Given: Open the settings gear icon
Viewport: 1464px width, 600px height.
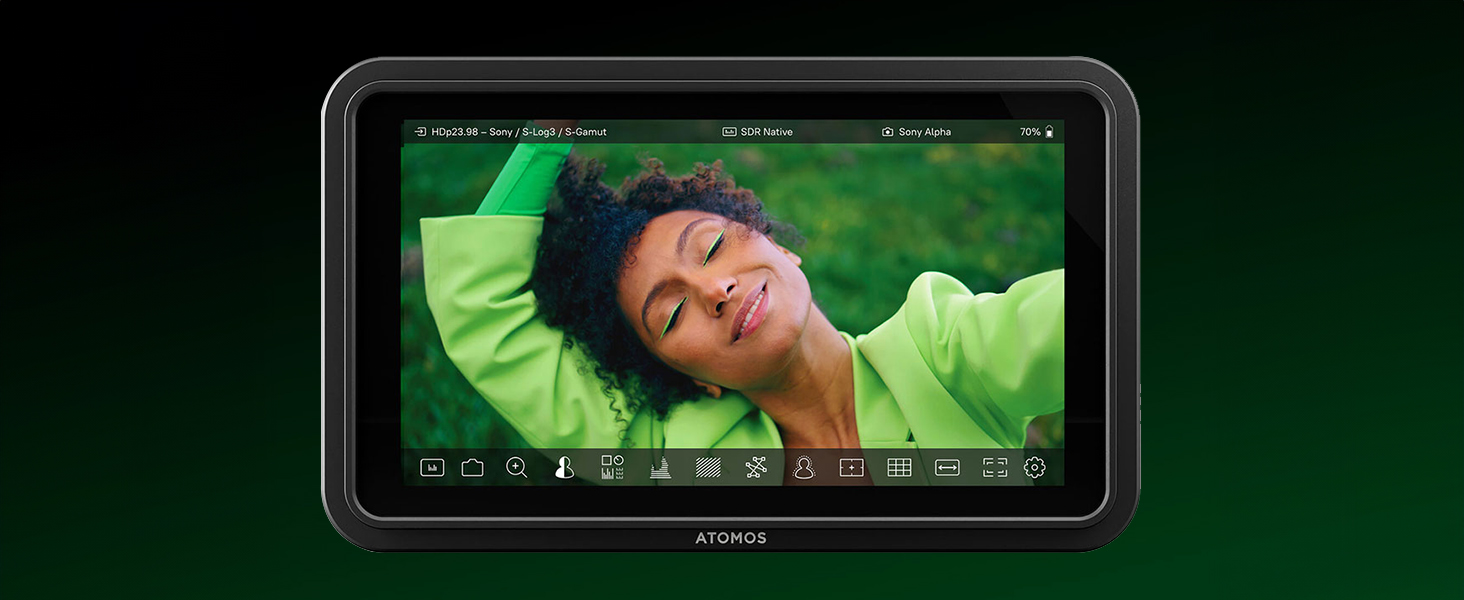Looking at the screenshot, I should (1035, 467).
